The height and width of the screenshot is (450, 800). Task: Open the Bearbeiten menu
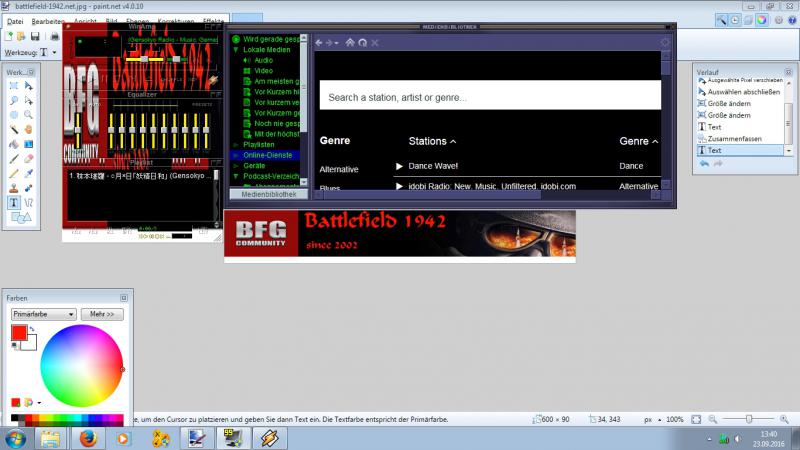[x=47, y=21]
